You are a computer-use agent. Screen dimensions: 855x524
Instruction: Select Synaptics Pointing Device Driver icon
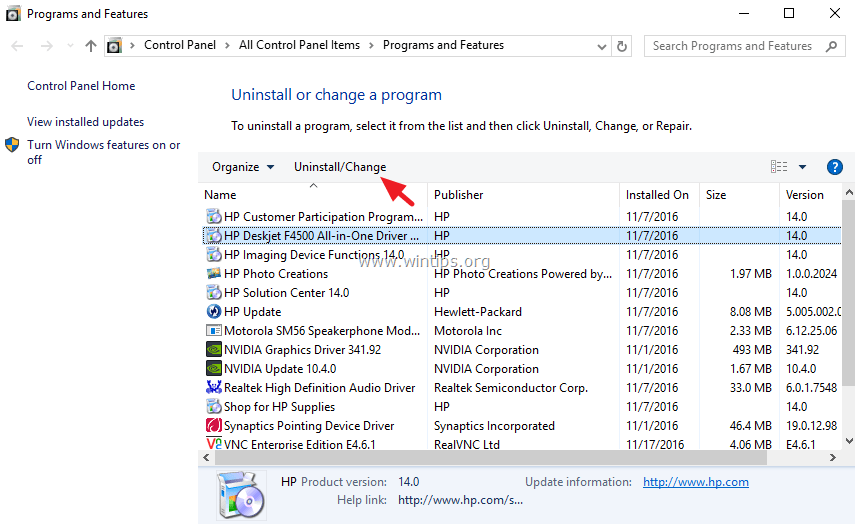click(x=214, y=425)
